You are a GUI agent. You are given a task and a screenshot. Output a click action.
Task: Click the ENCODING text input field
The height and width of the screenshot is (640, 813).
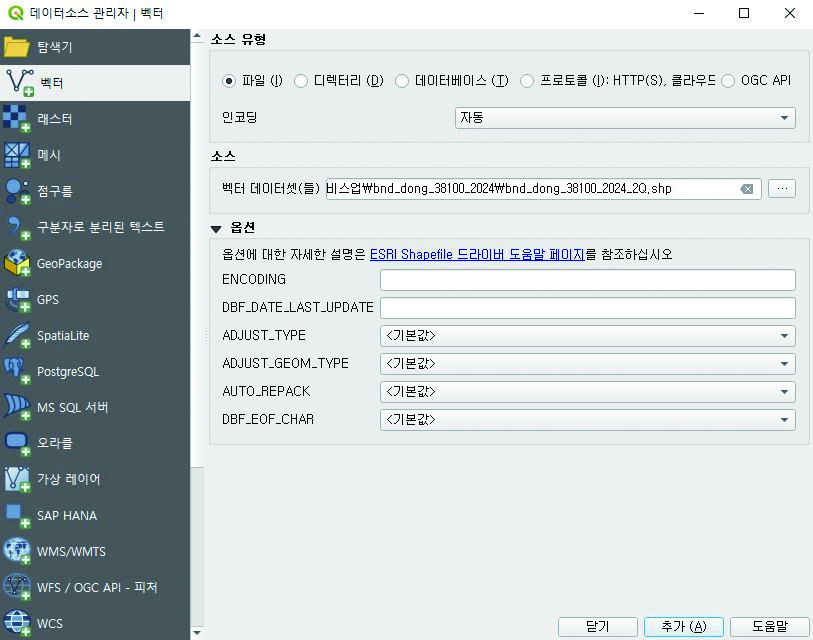click(x=587, y=280)
